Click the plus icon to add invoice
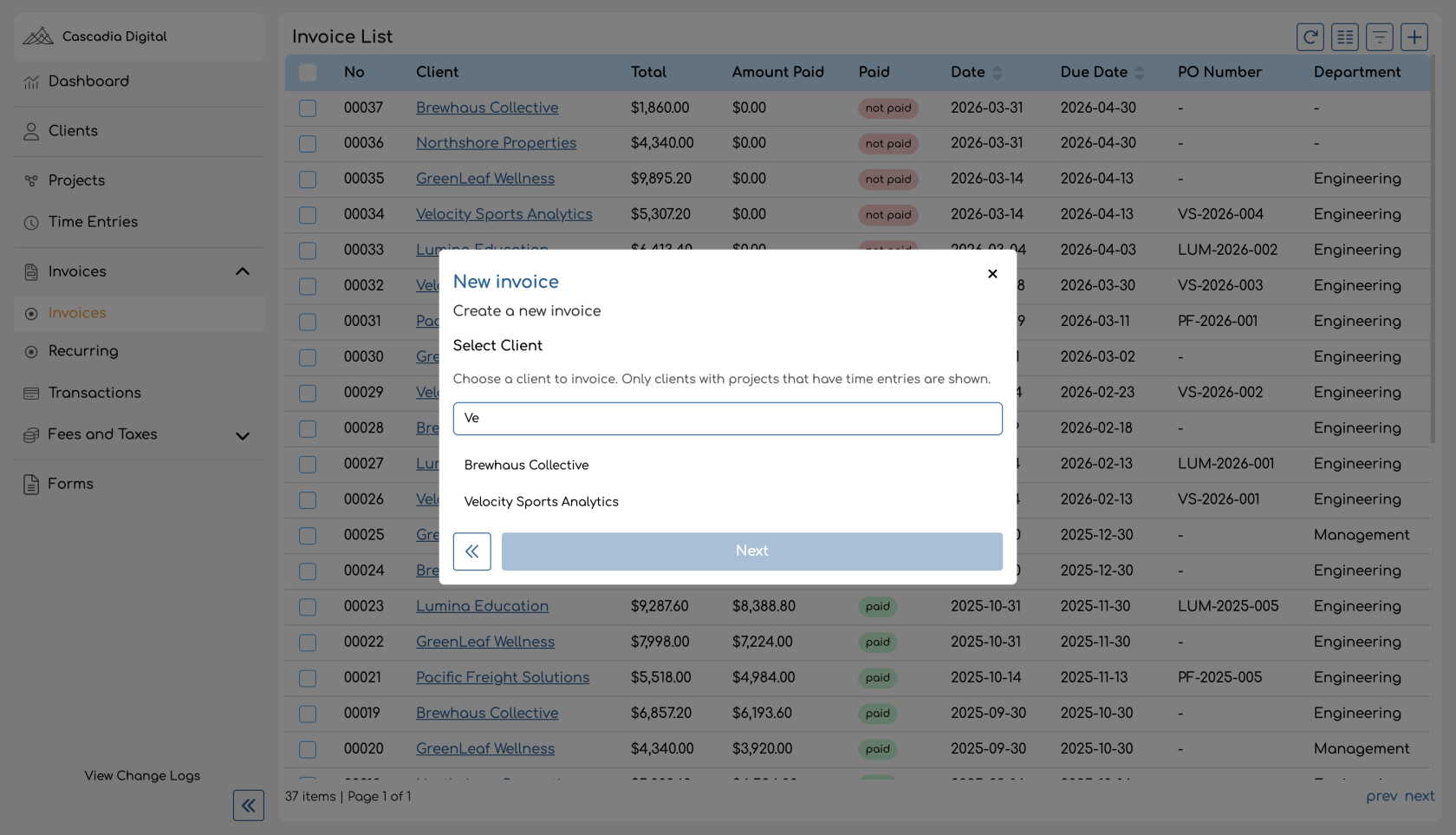The image size is (1456, 835). [x=1414, y=36]
